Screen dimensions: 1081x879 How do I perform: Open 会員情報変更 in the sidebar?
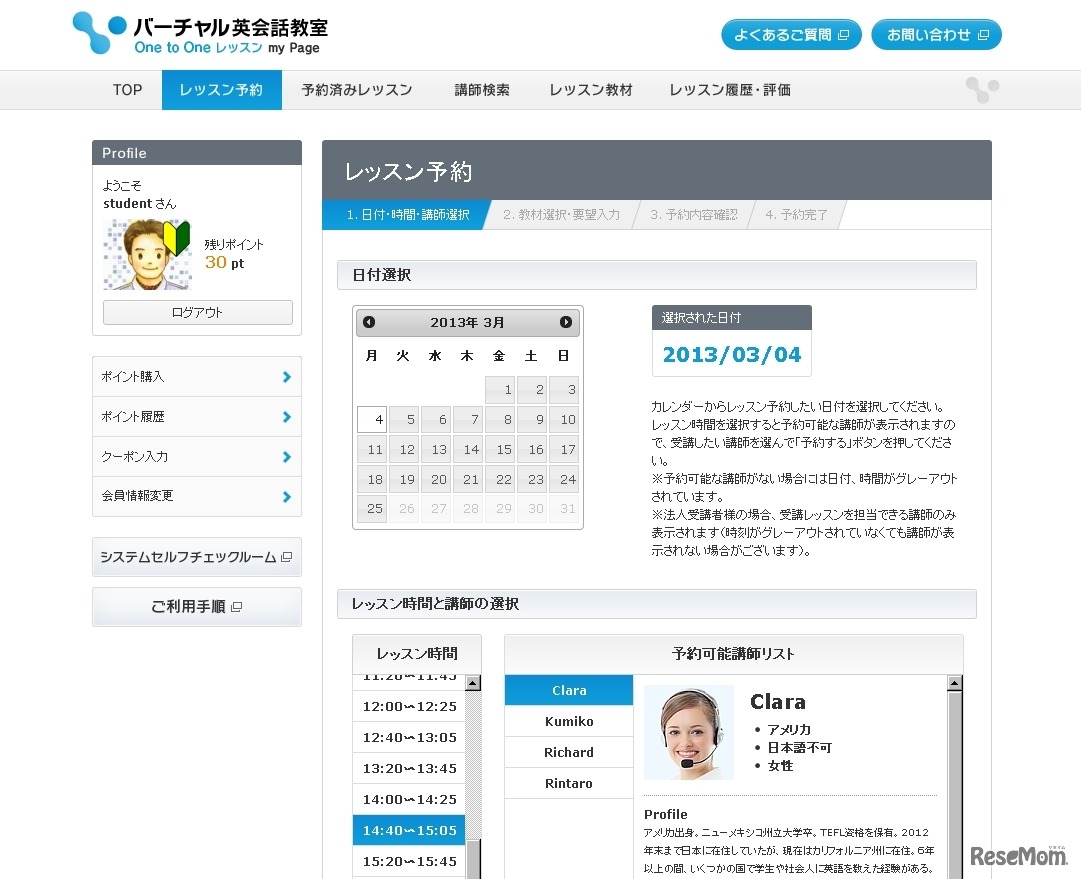click(x=196, y=496)
